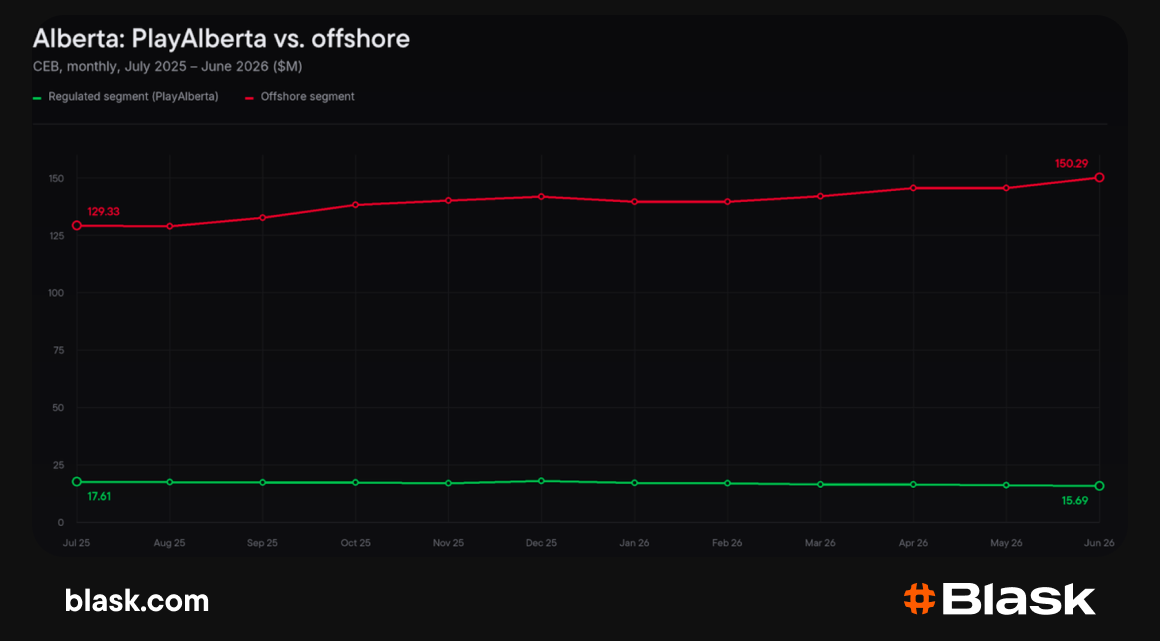The image size is (1160, 642).
Task: Click the 75 y-axis label
Action: (59, 351)
